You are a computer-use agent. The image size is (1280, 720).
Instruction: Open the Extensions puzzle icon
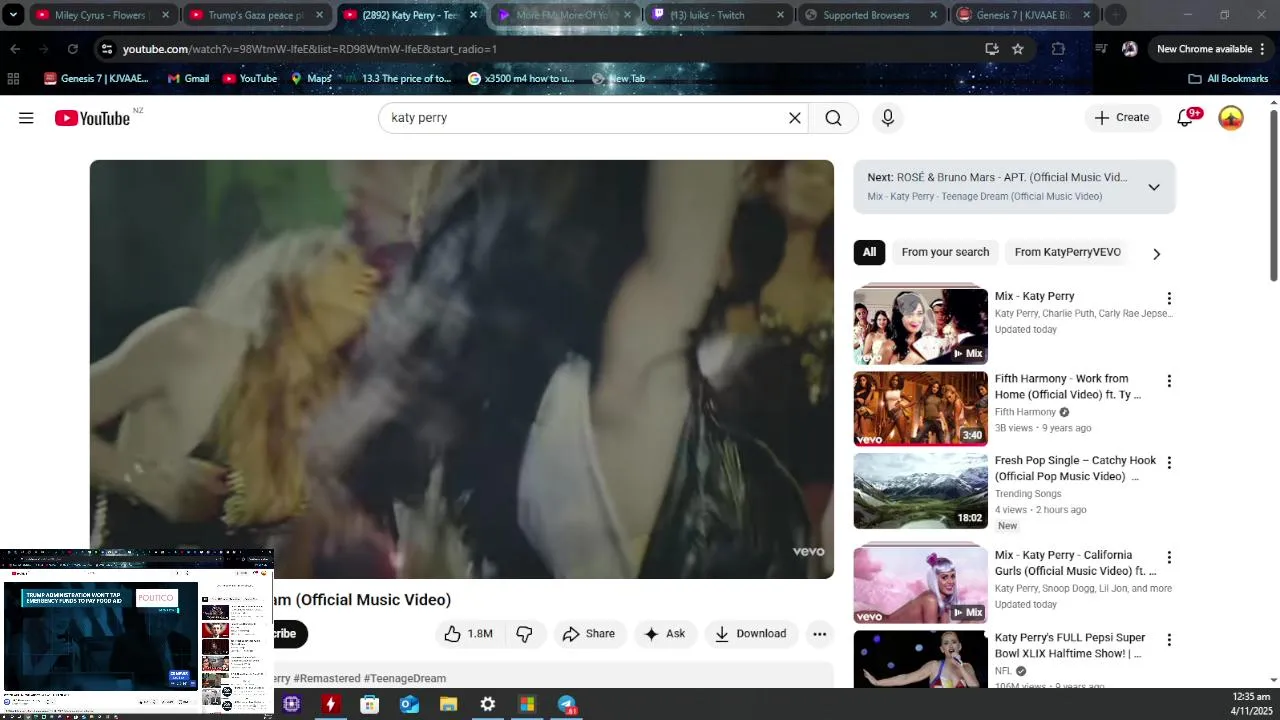pos(1058,49)
